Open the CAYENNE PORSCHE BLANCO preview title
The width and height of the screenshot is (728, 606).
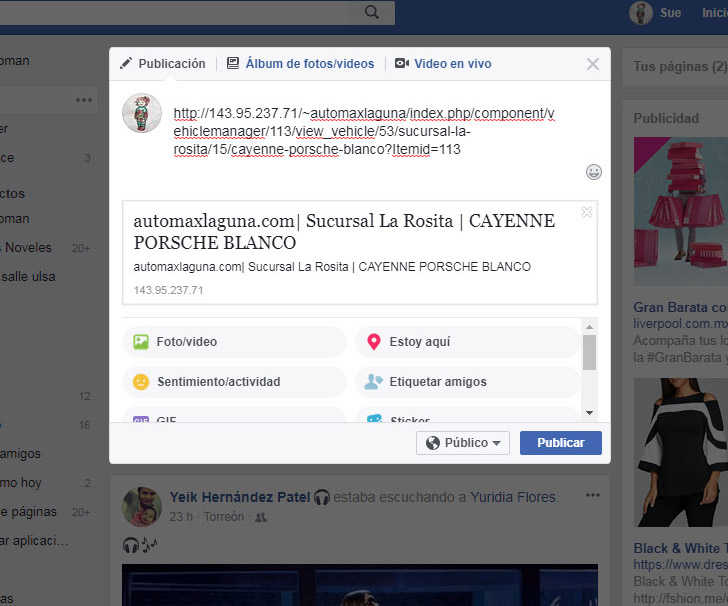click(344, 232)
